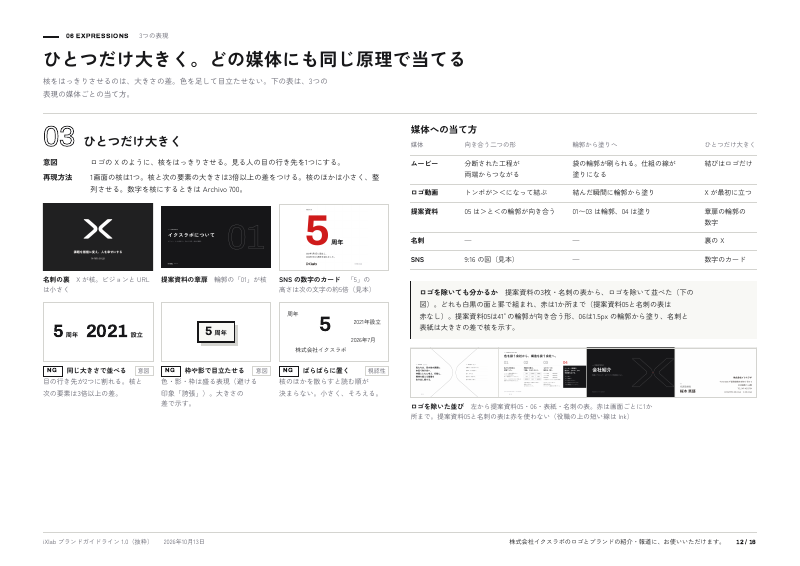
Task: Click the NG badge beside "ばらばらに置く"
Action: pyautogui.click(x=289, y=371)
